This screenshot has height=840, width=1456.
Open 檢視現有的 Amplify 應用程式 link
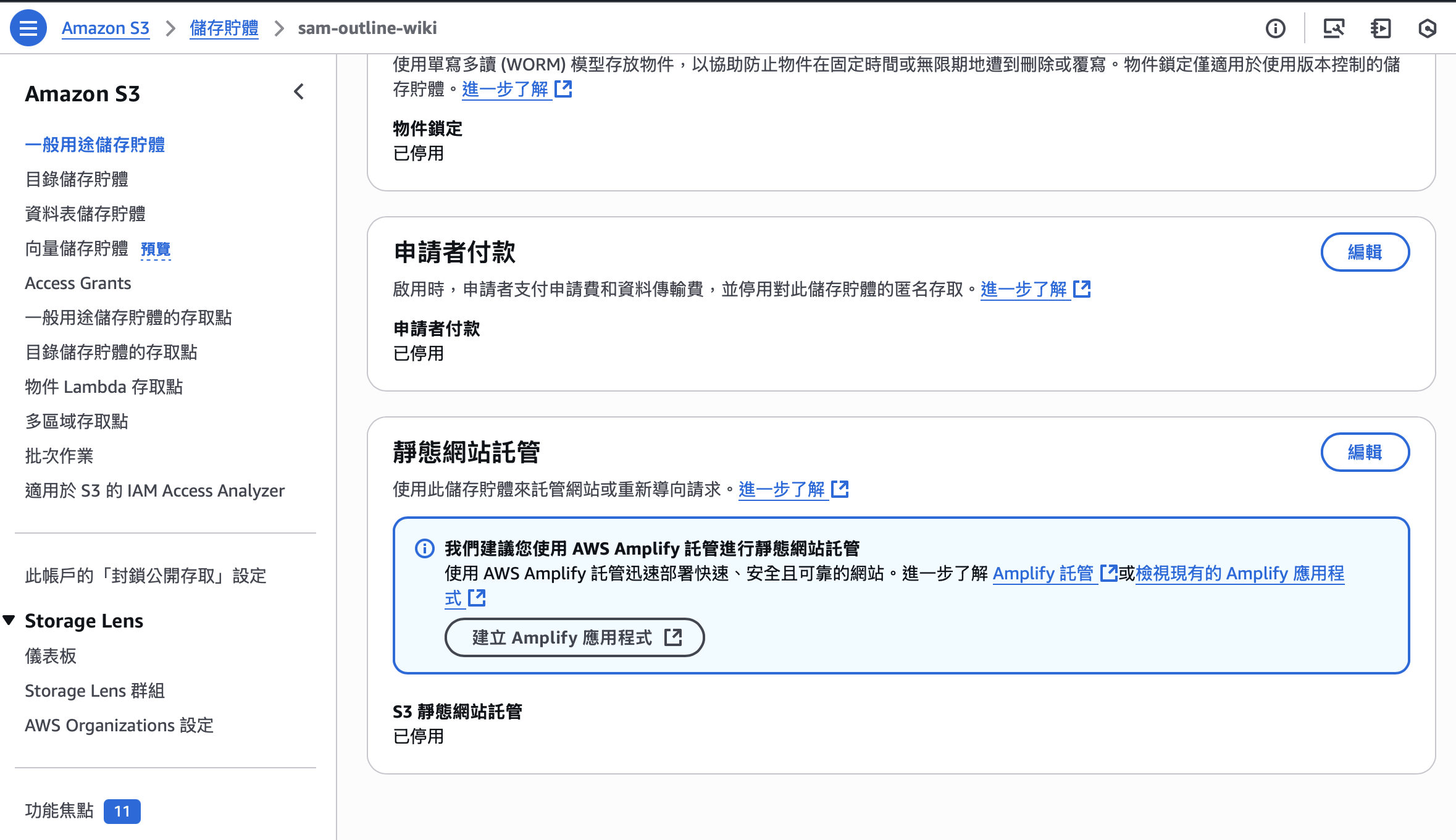(x=1239, y=573)
